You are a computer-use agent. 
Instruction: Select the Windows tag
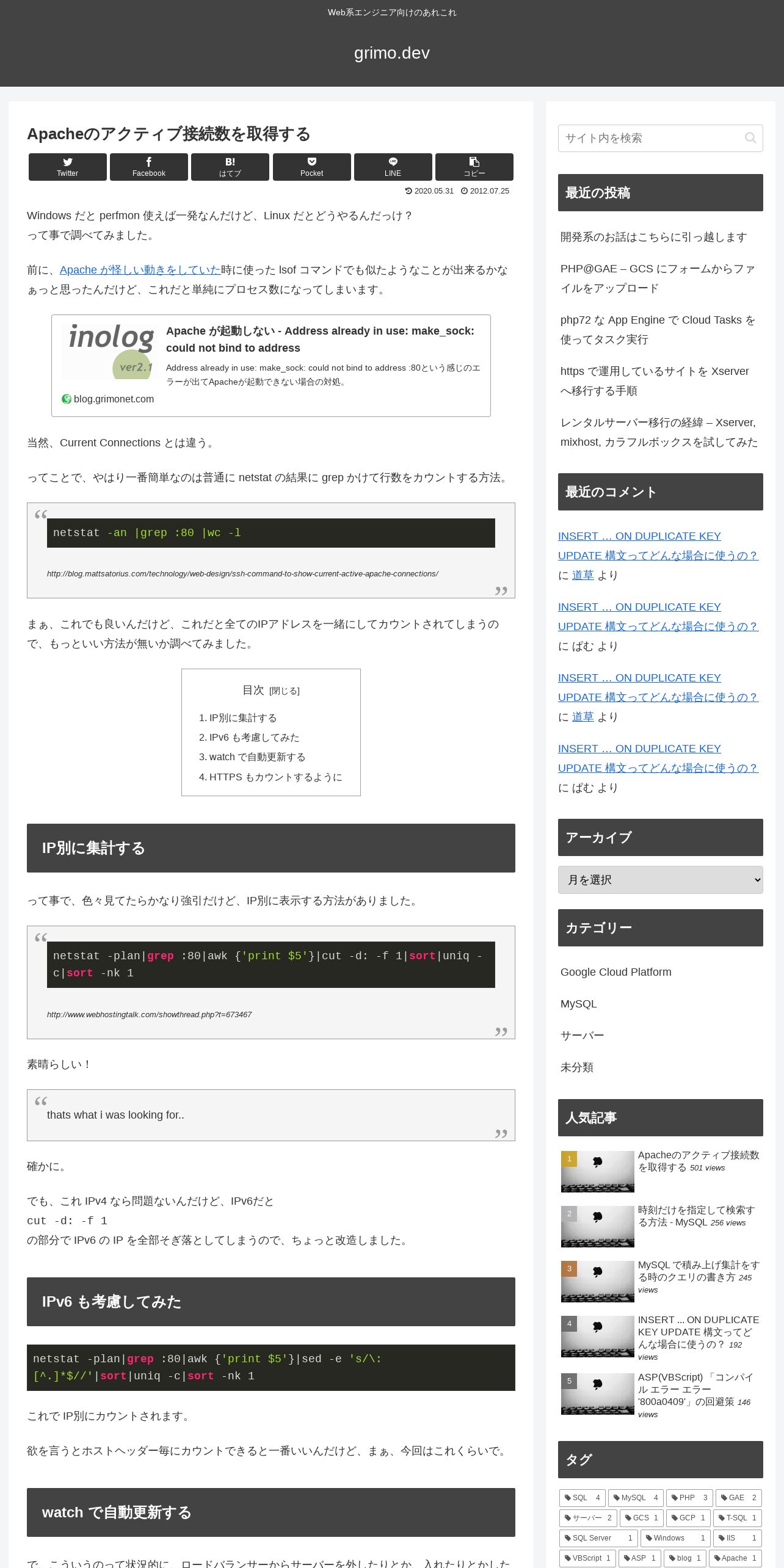coord(675,1538)
